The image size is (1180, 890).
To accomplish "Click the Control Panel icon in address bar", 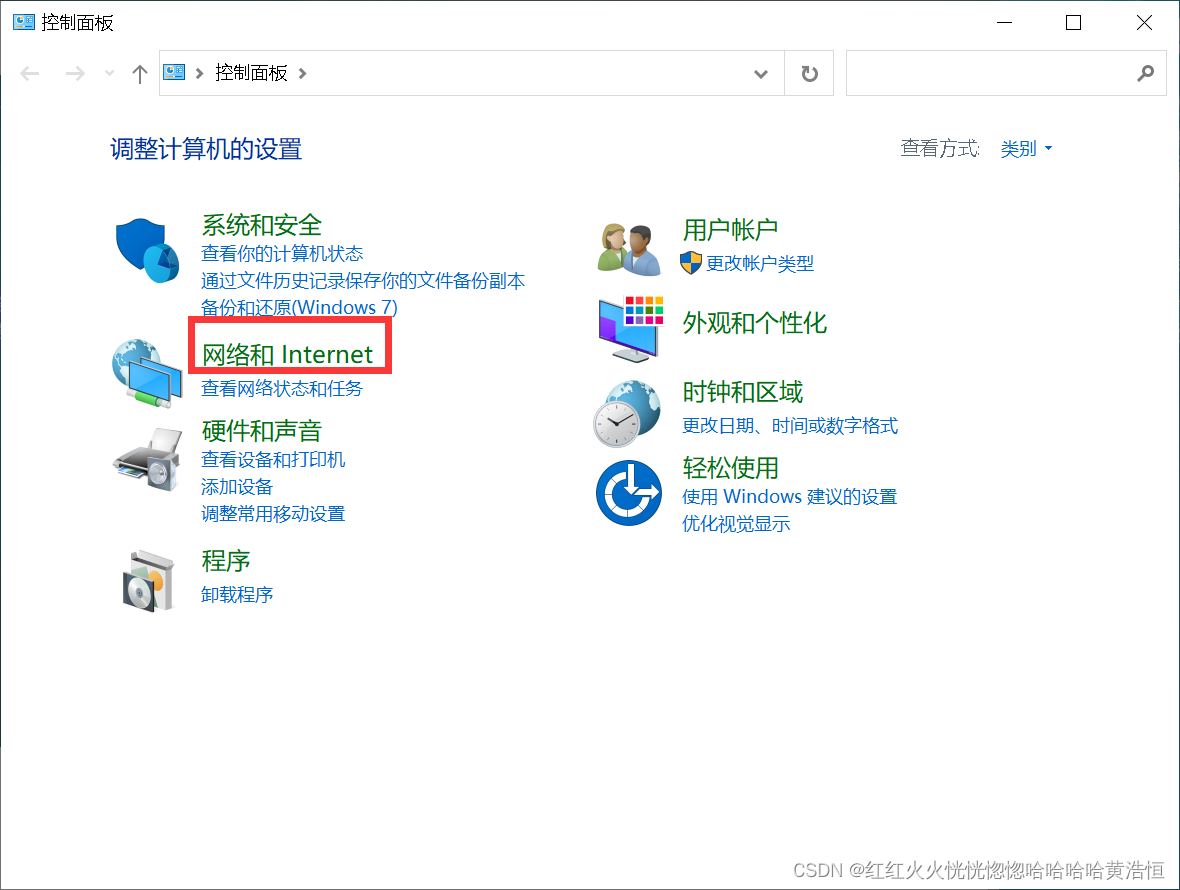I will [175, 73].
